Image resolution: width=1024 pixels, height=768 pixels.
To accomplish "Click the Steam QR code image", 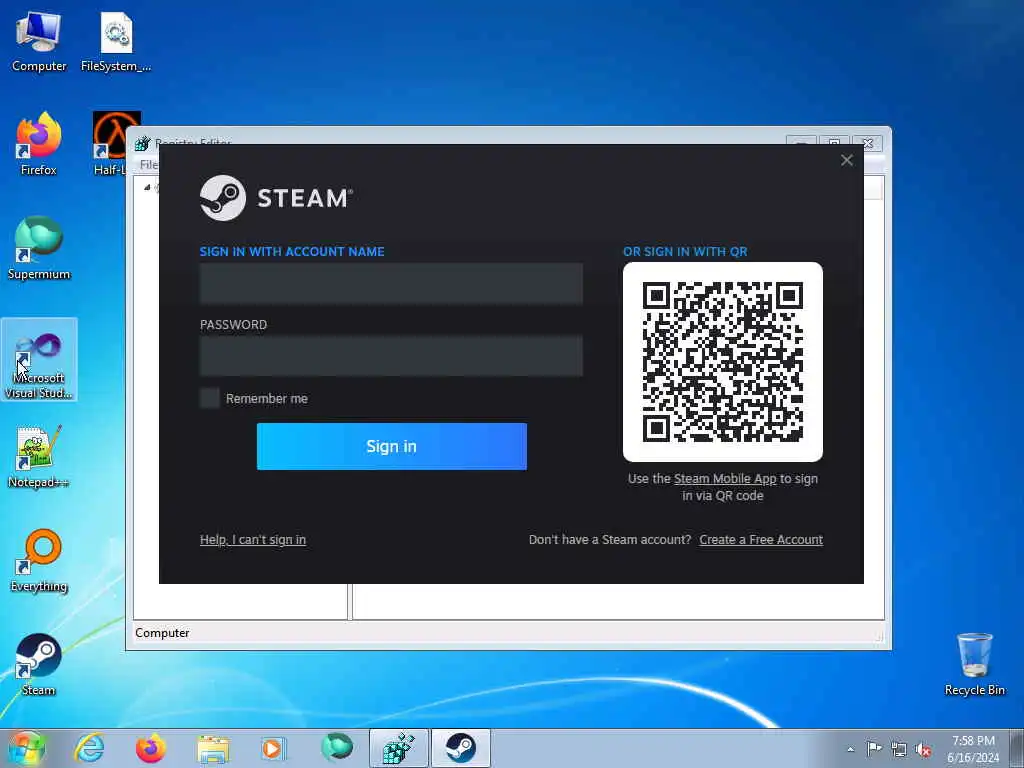I will tap(723, 362).
